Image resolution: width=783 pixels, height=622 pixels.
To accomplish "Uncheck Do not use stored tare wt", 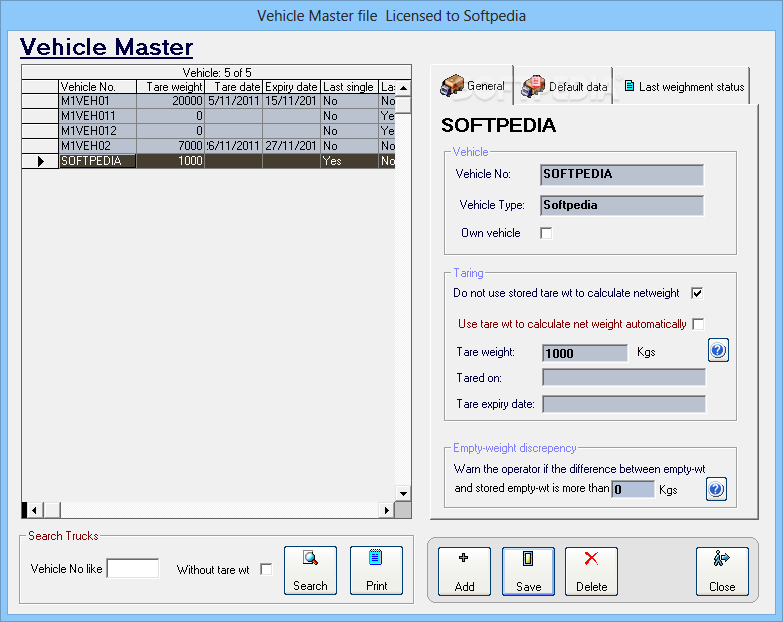I will [x=697, y=293].
